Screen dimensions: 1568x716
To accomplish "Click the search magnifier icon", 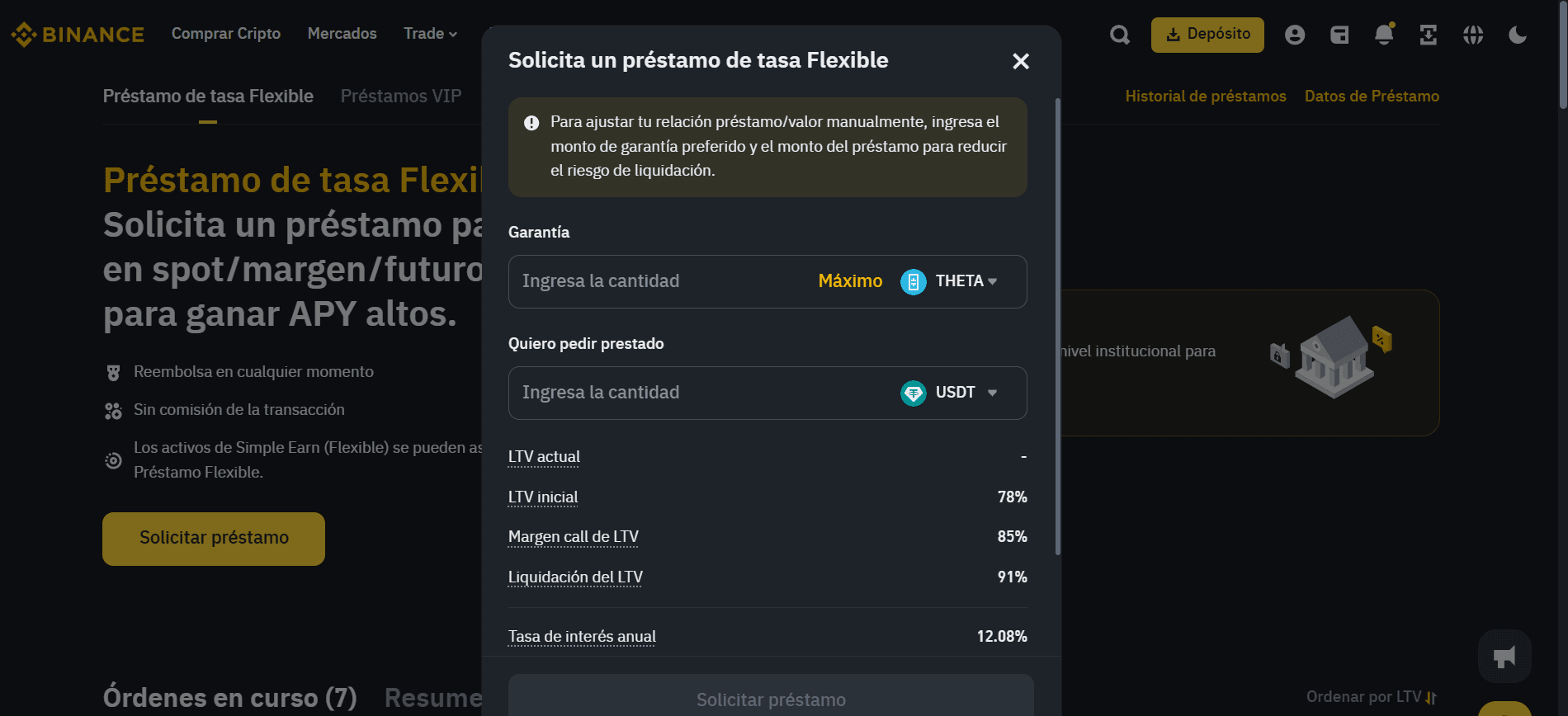I will point(1120,35).
